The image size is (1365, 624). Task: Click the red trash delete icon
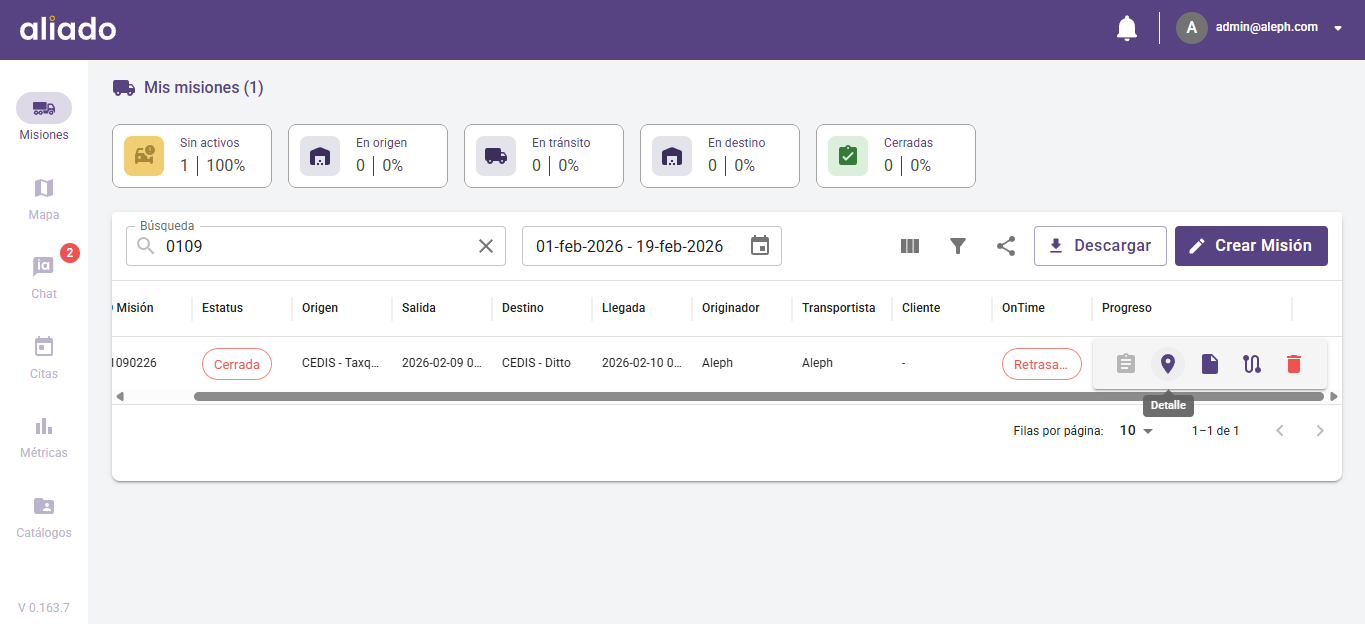point(1294,364)
